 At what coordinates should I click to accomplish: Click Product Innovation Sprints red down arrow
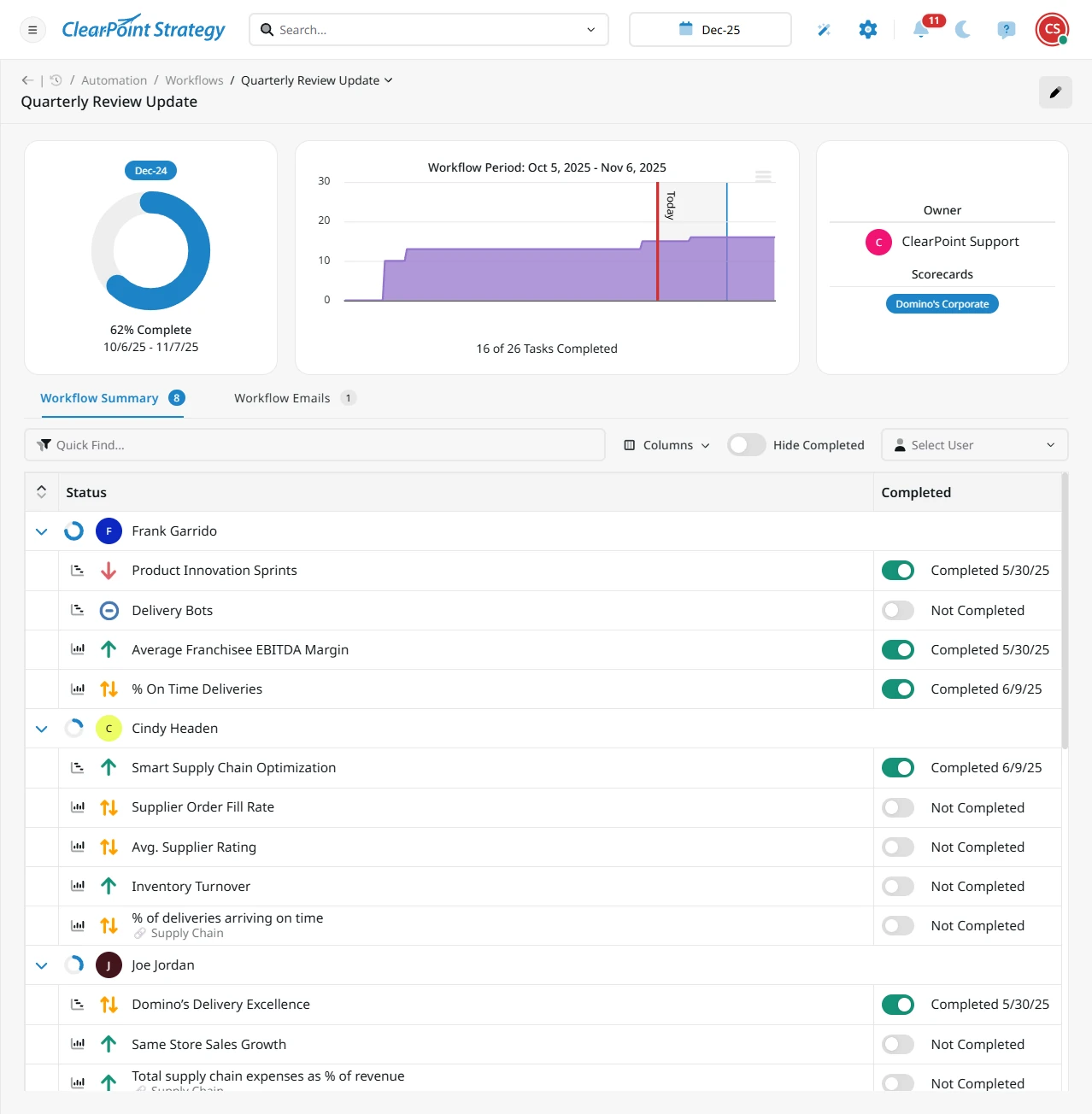[x=109, y=571]
